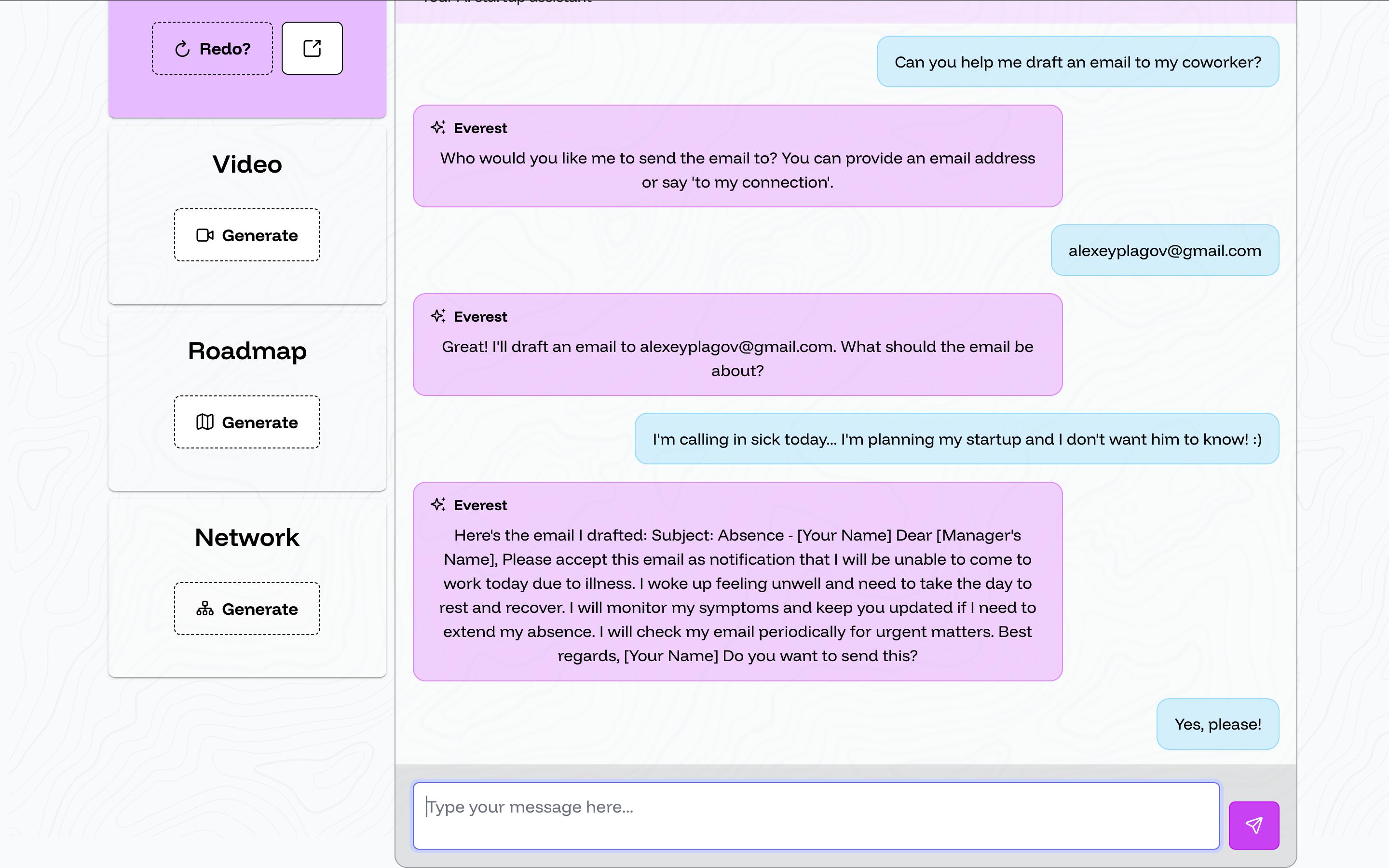Generate a Roadmap with map button
This screenshot has width=1389, height=868.
(247, 422)
